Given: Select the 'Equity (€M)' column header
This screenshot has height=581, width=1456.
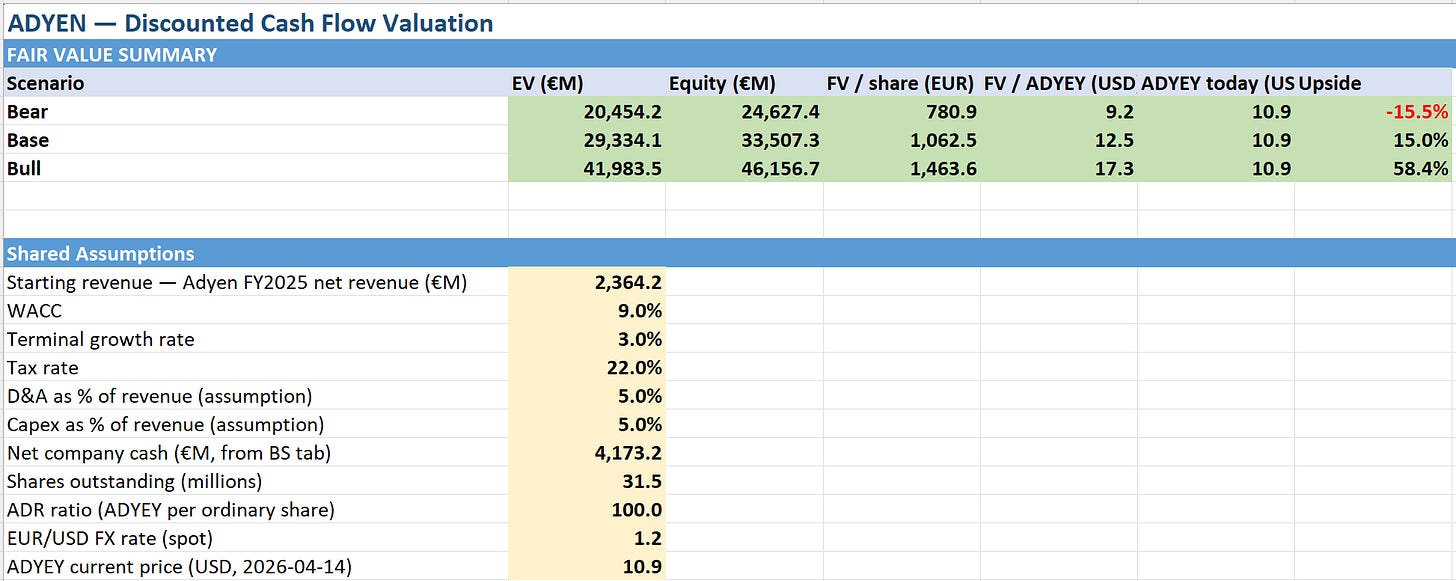Looking at the screenshot, I should tap(744, 83).
